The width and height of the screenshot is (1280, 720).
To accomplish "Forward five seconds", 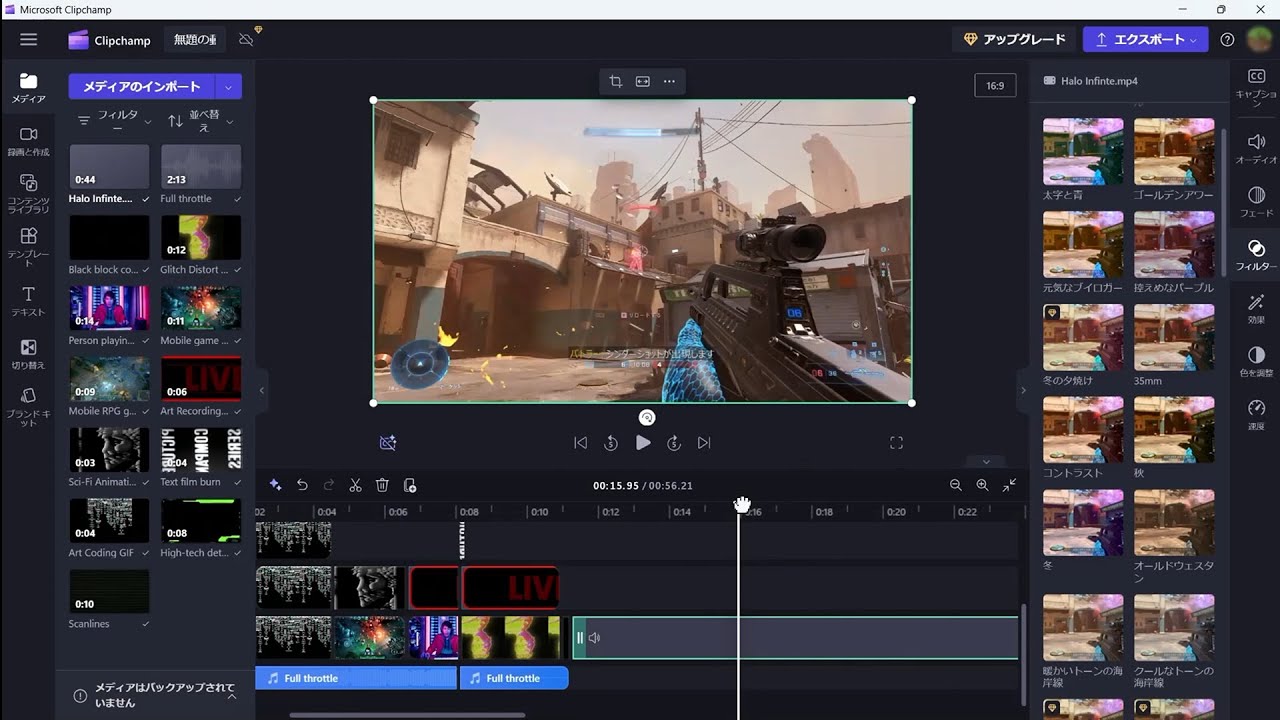I will pyautogui.click(x=674, y=443).
